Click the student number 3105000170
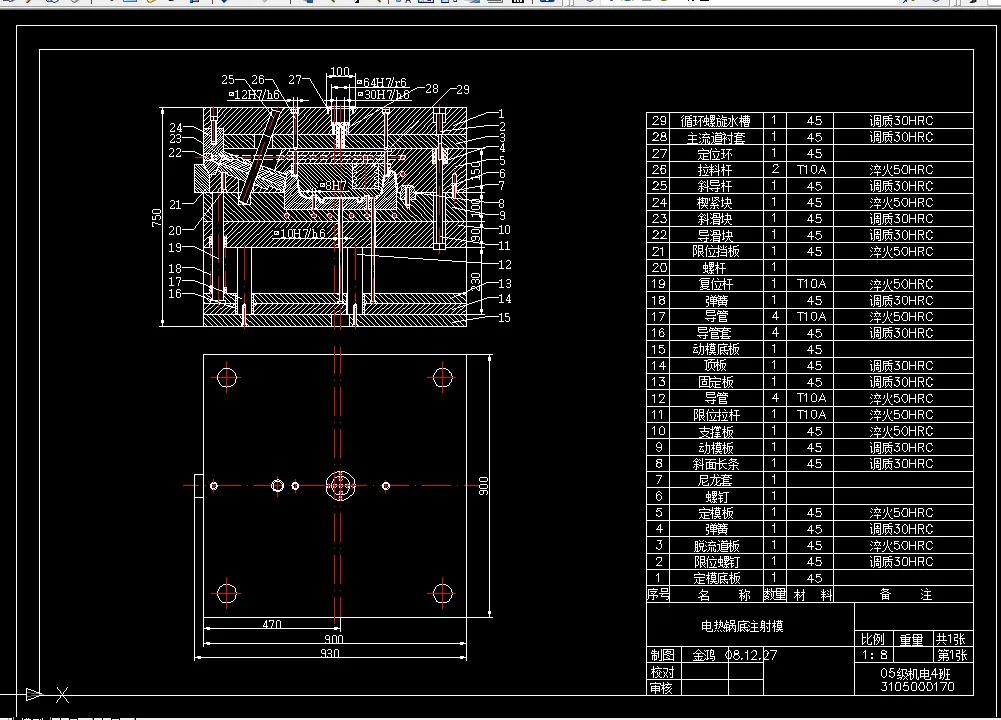 tap(917, 687)
